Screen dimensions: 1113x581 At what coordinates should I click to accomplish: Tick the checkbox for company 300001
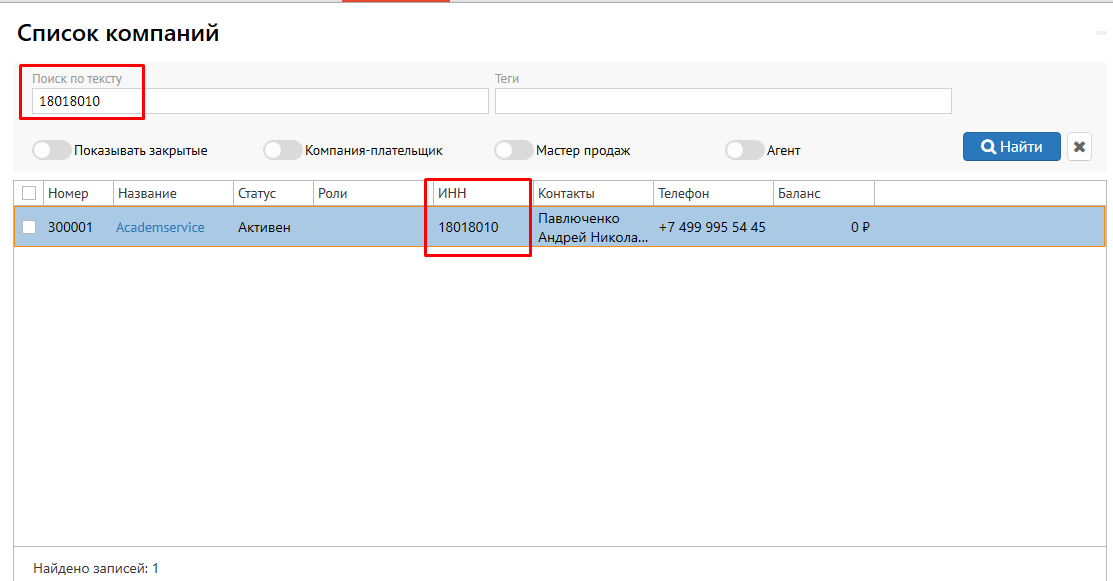(x=29, y=227)
